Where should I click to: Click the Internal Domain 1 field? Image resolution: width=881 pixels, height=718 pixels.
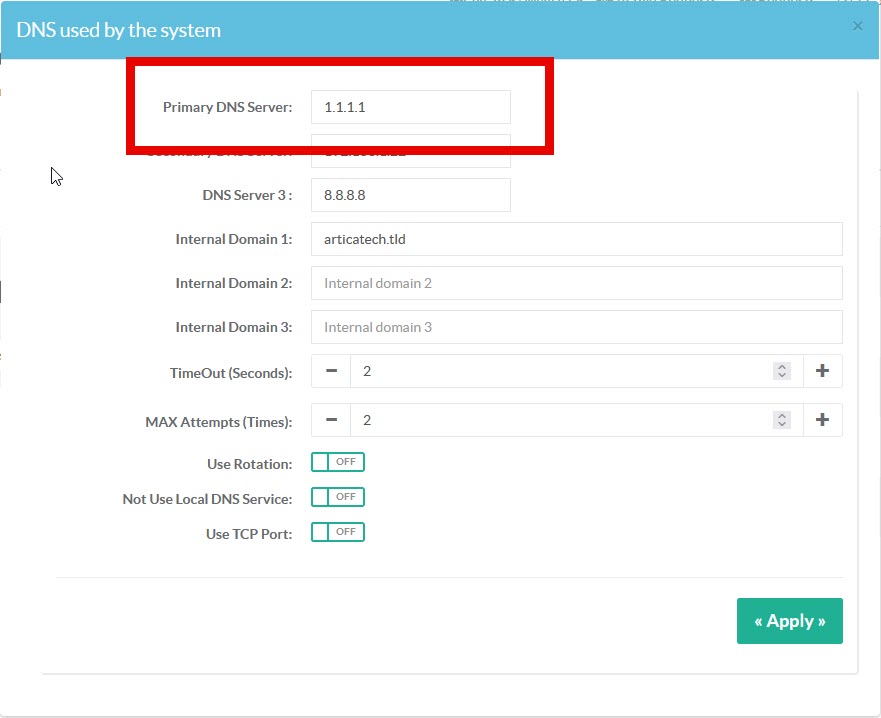[x=576, y=239]
